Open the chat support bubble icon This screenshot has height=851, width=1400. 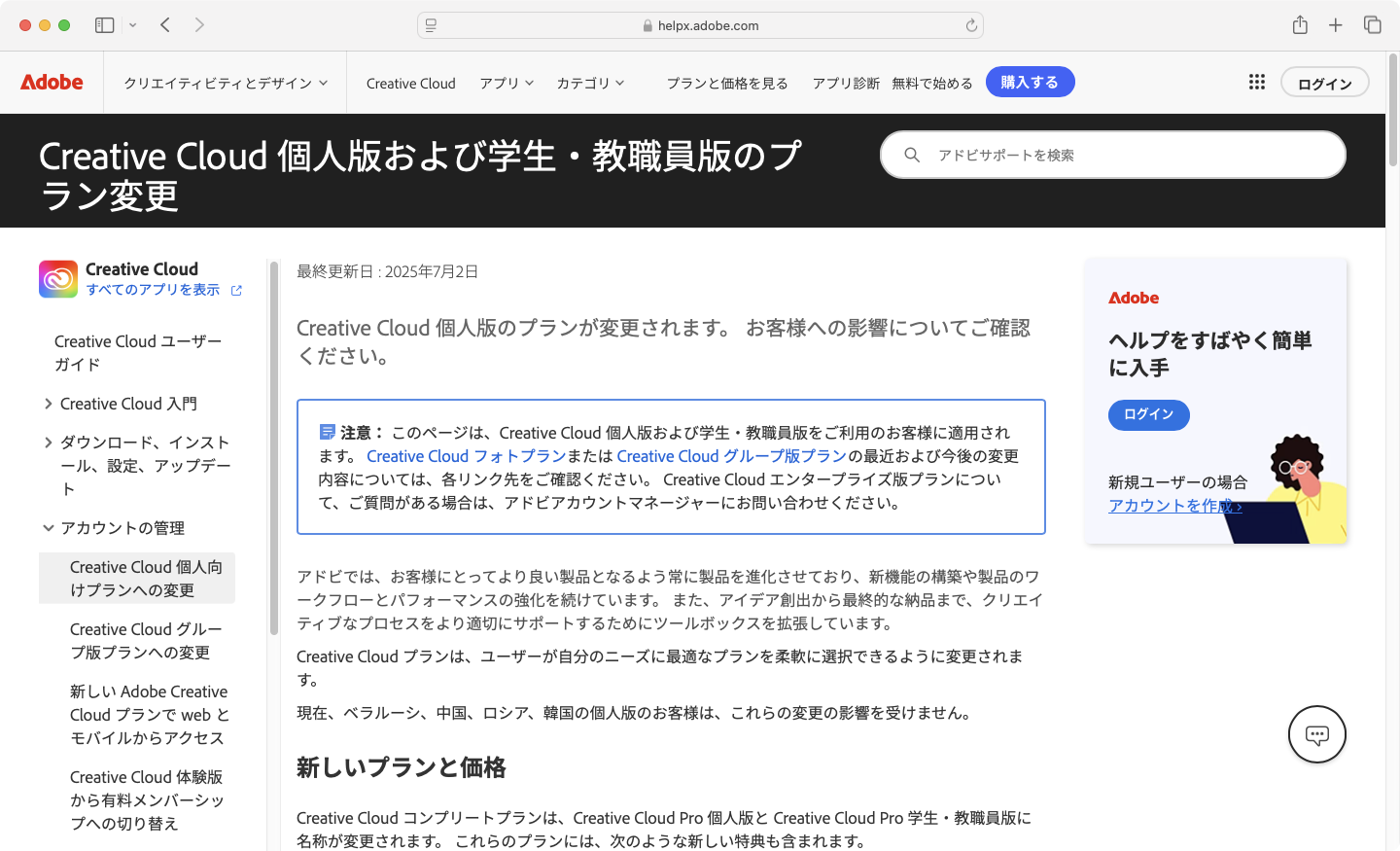(1317, 734)
